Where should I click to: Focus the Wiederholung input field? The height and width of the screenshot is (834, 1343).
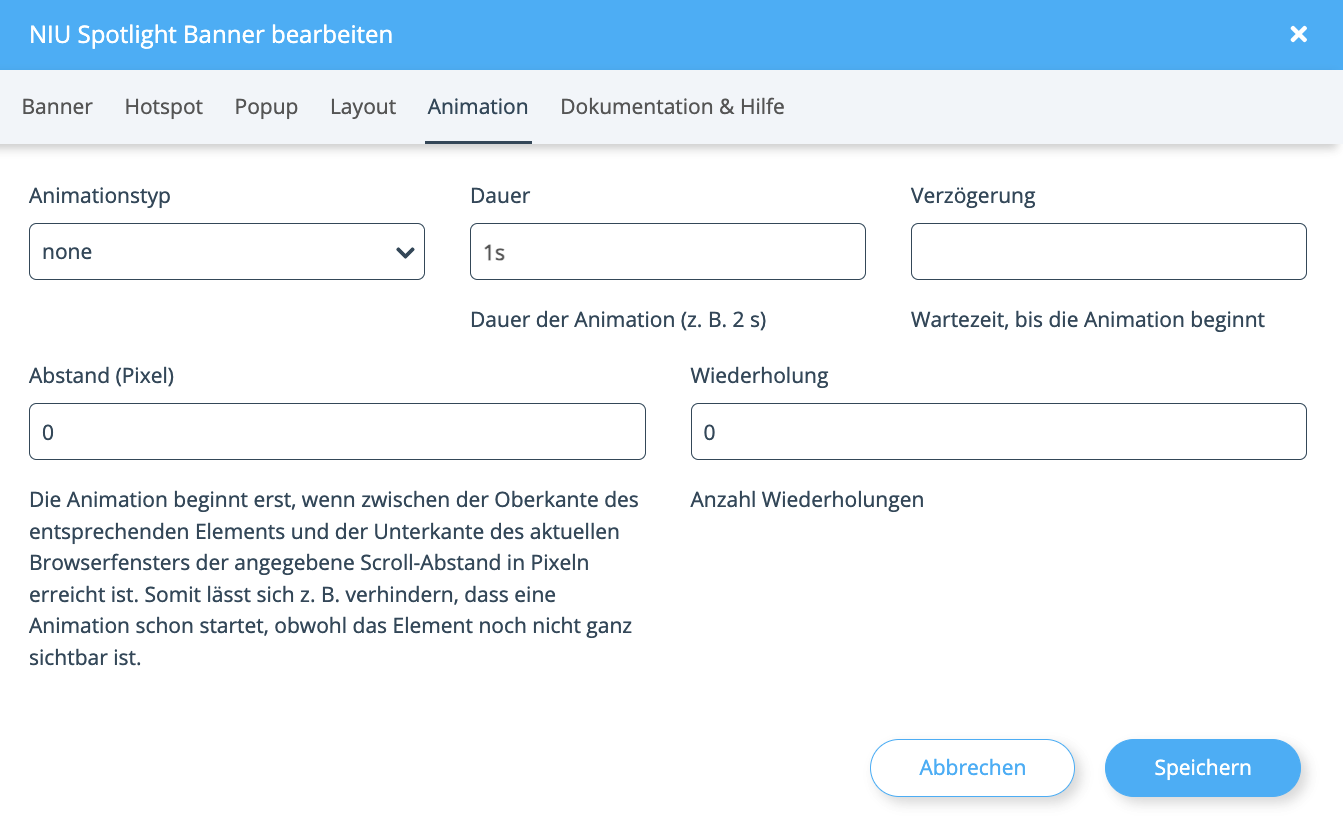pos(998,431)
